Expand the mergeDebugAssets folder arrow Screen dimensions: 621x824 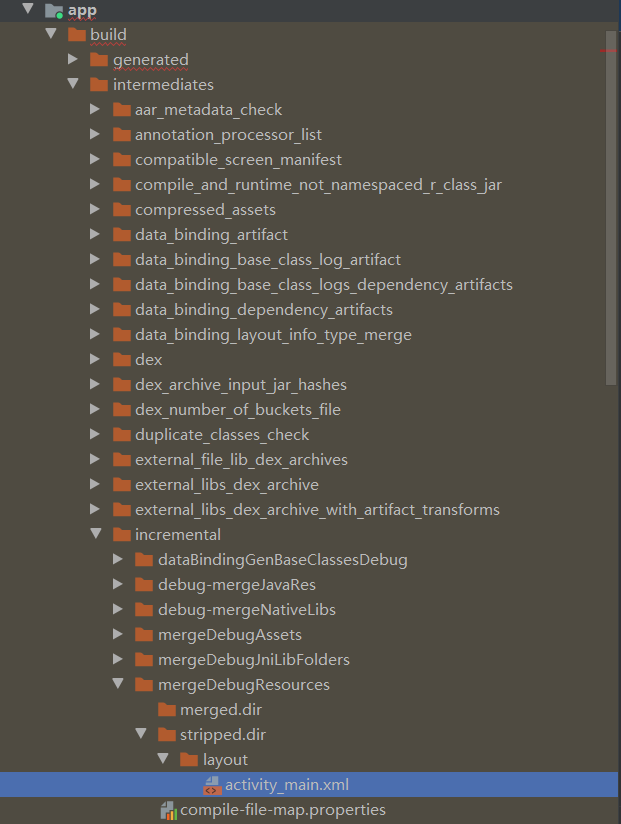coord(118,634)
